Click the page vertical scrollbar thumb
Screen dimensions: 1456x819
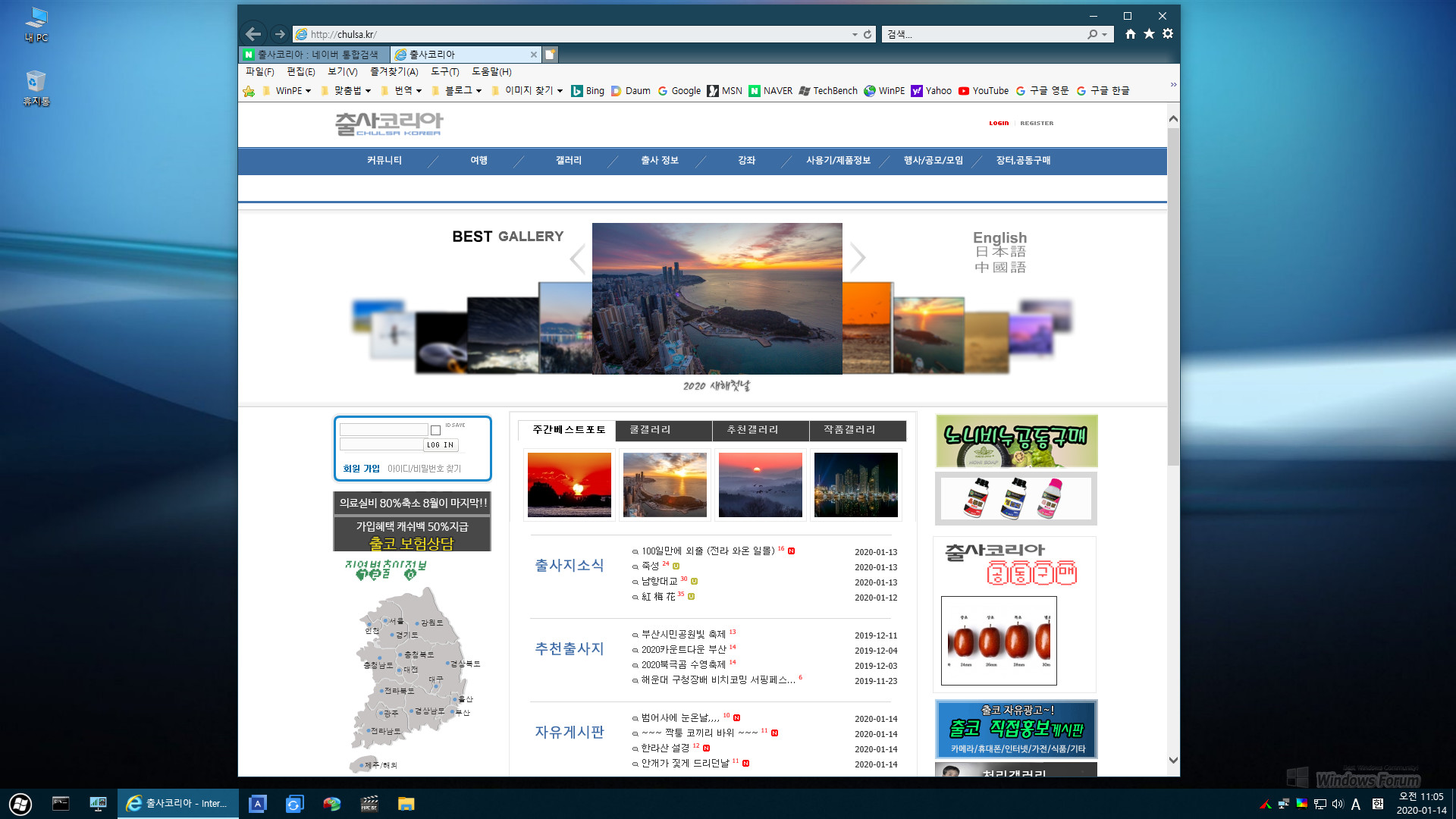1173,296
